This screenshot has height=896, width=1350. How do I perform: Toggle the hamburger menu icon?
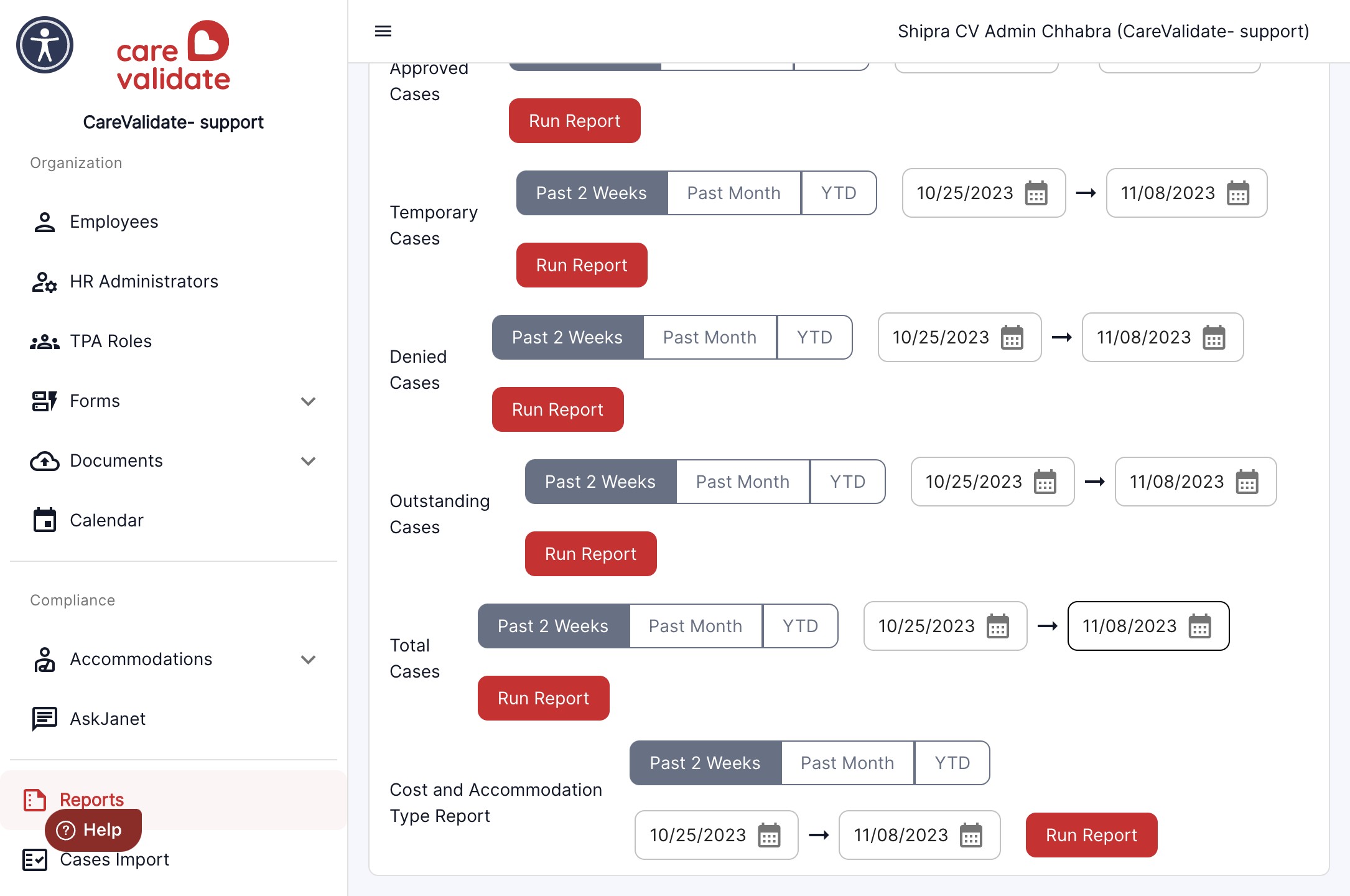click(383, 31)
